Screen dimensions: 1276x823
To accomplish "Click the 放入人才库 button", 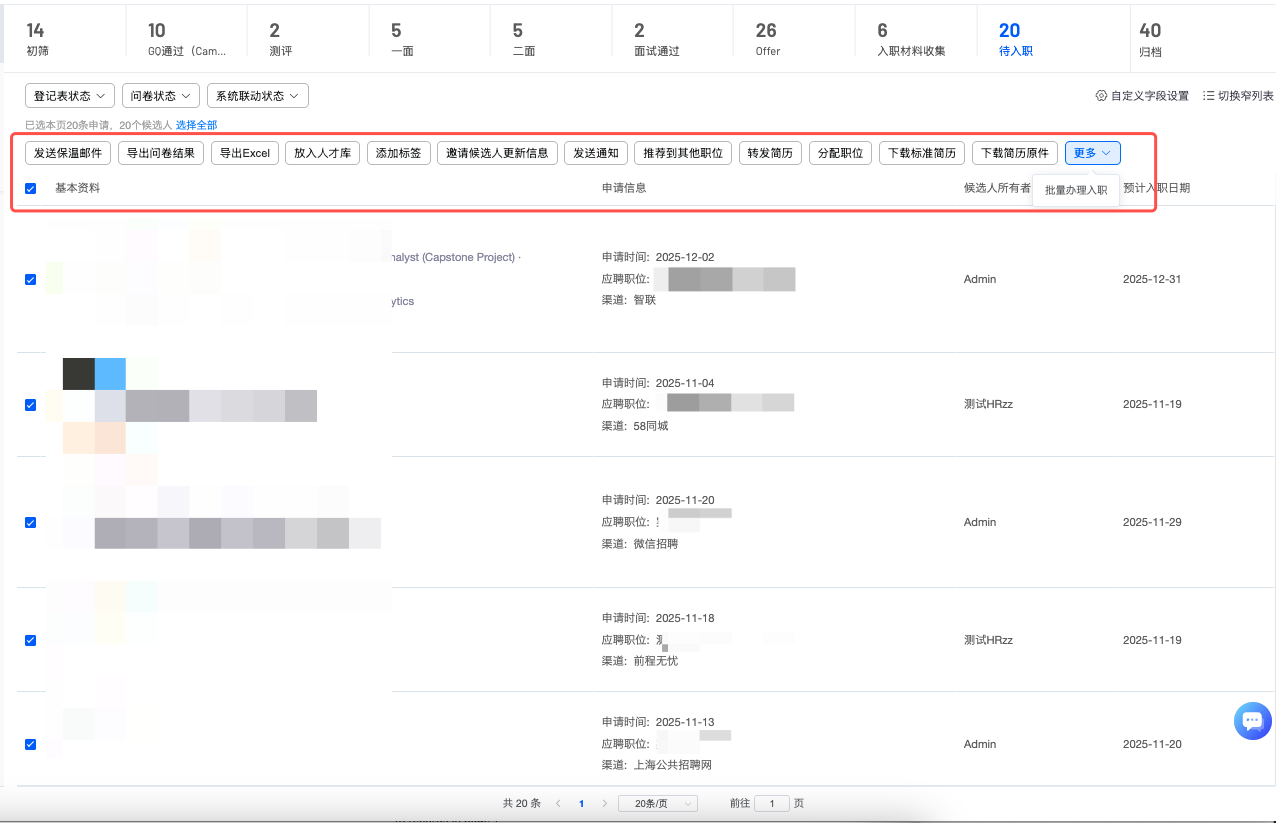I will 323,153.
